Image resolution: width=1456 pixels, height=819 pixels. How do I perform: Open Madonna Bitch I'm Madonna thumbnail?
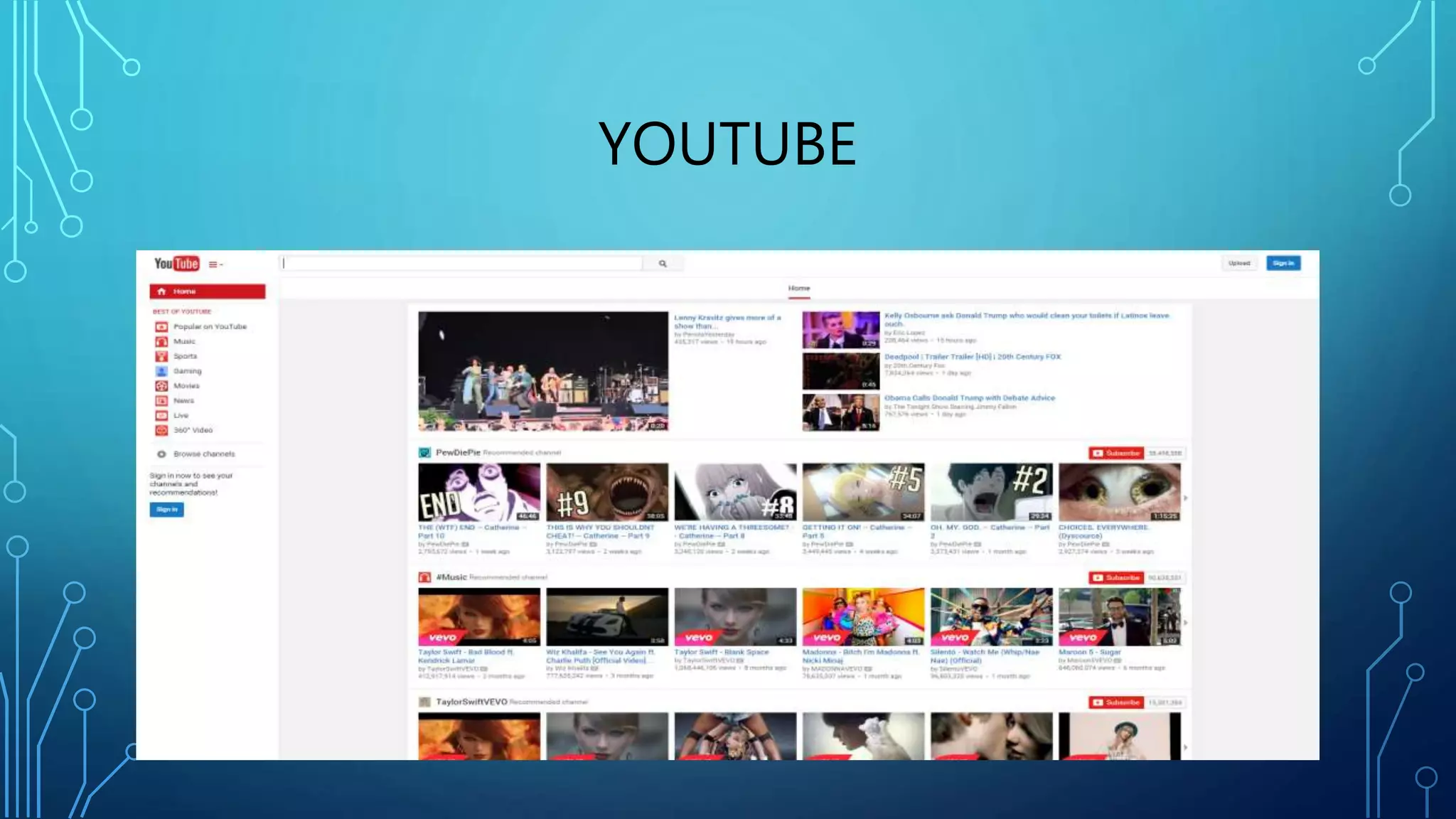coord(863,616)
